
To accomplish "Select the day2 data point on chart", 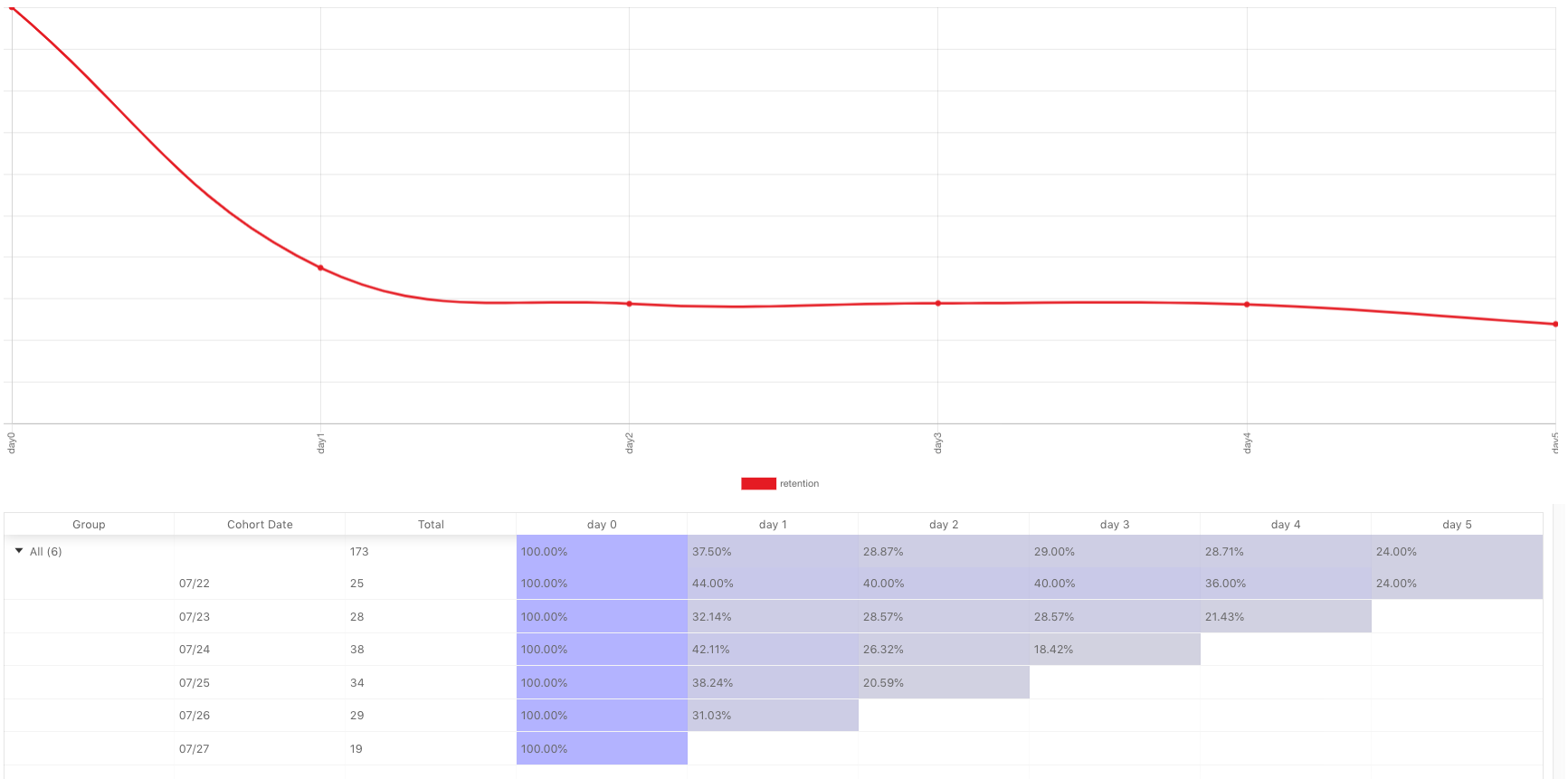I will 630,304.
